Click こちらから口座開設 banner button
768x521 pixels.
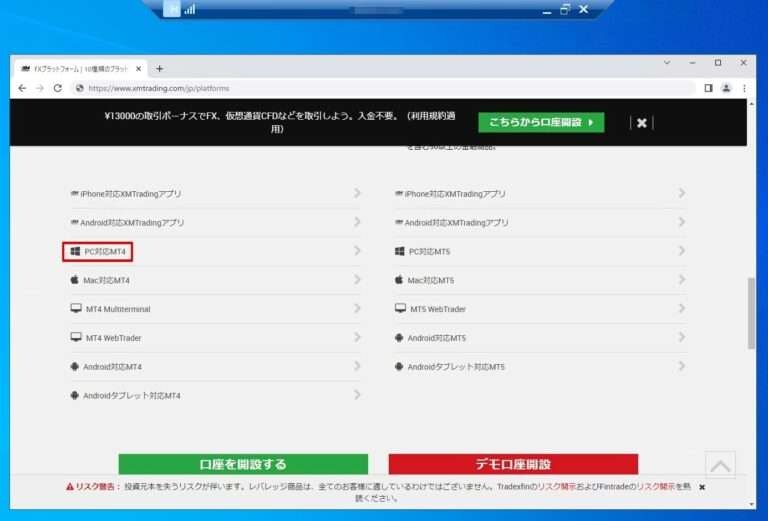click(x=541, y=122)
